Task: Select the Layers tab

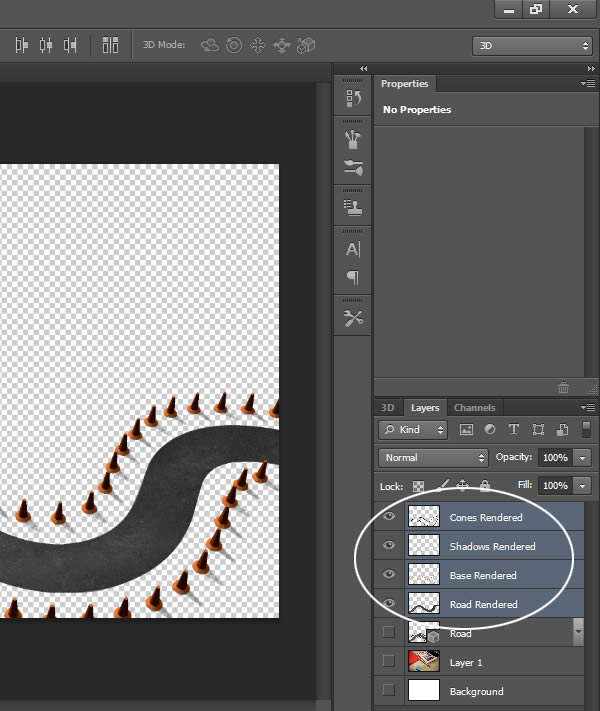Action: coord(425,407)
